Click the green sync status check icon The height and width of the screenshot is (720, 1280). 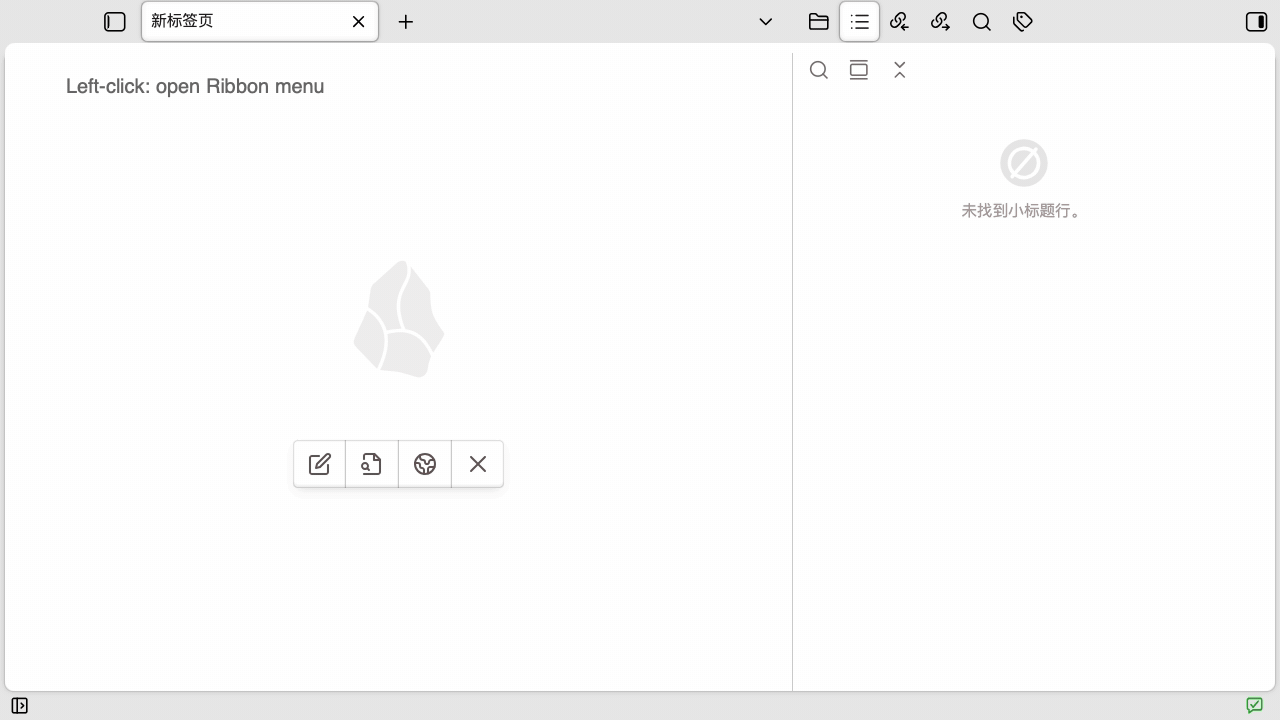click(x=1255, y=706)
